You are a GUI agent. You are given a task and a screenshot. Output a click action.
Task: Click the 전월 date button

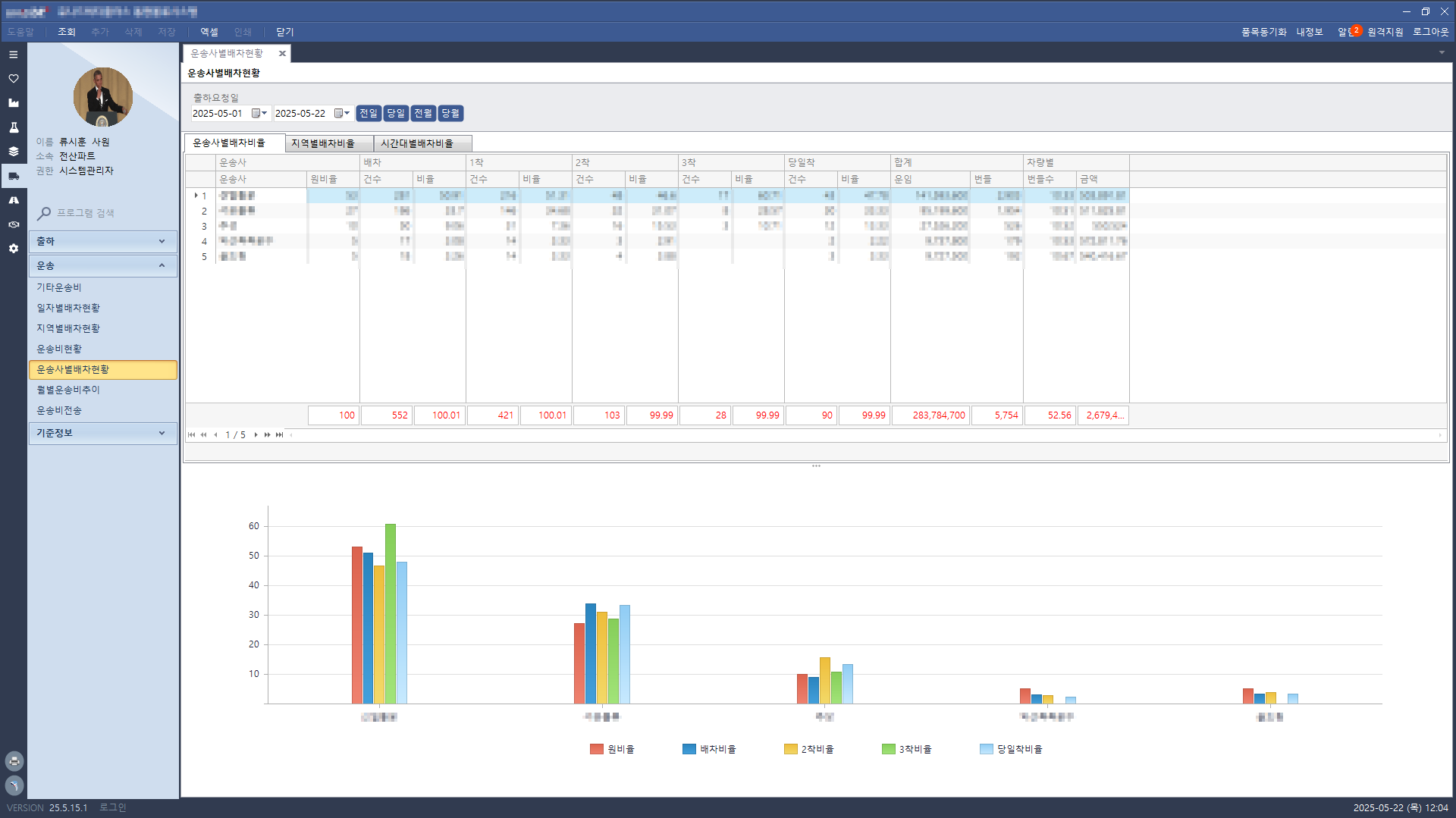click(423, 114)
